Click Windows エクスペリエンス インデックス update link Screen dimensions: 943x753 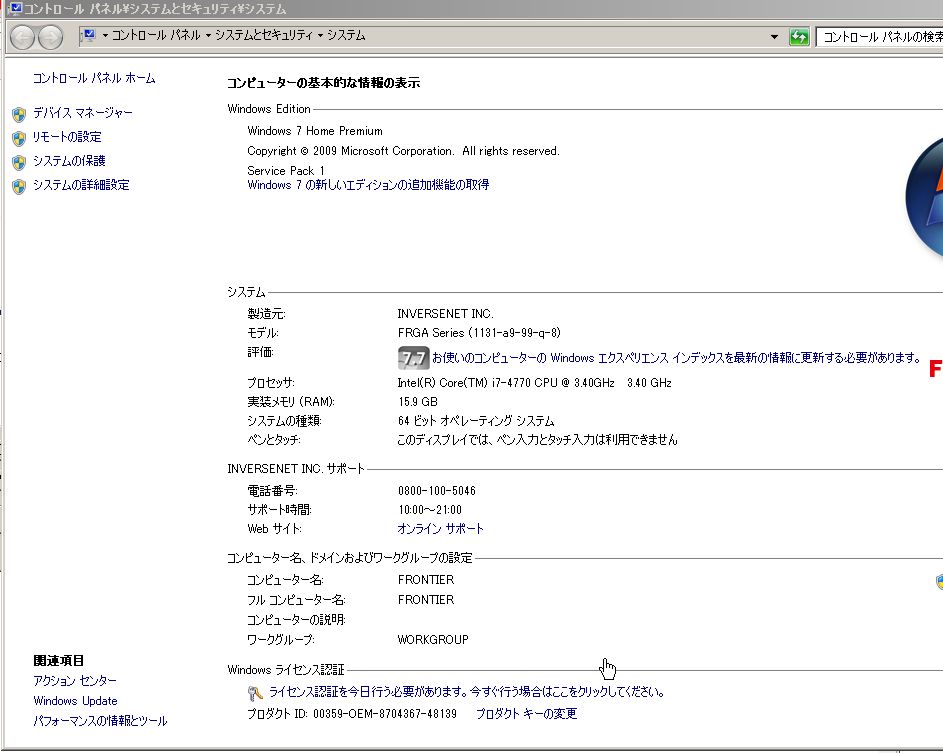(677, 358)
